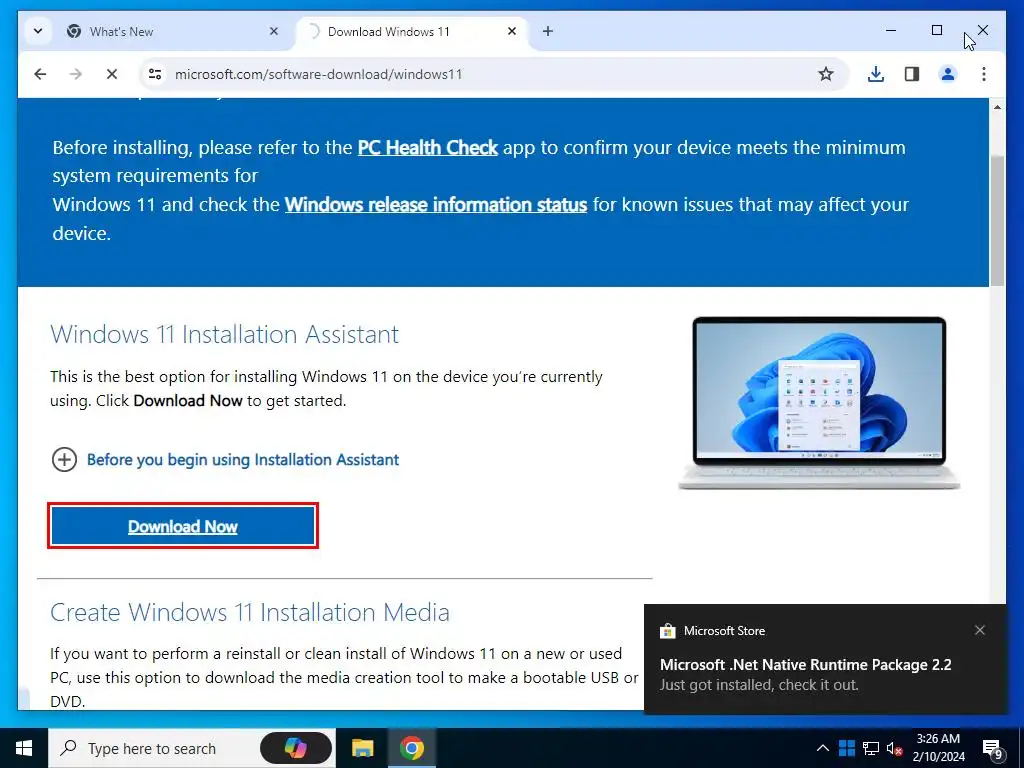Click the Chrome taskbar icon

coord(411,748)
